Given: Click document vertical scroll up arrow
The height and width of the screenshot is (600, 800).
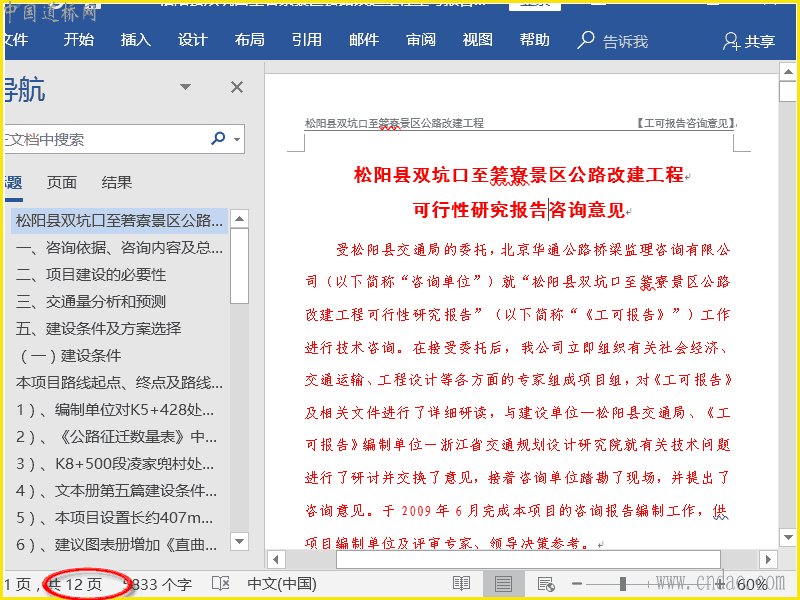Looking at the screenshot, I should click(x=788, y=72).
